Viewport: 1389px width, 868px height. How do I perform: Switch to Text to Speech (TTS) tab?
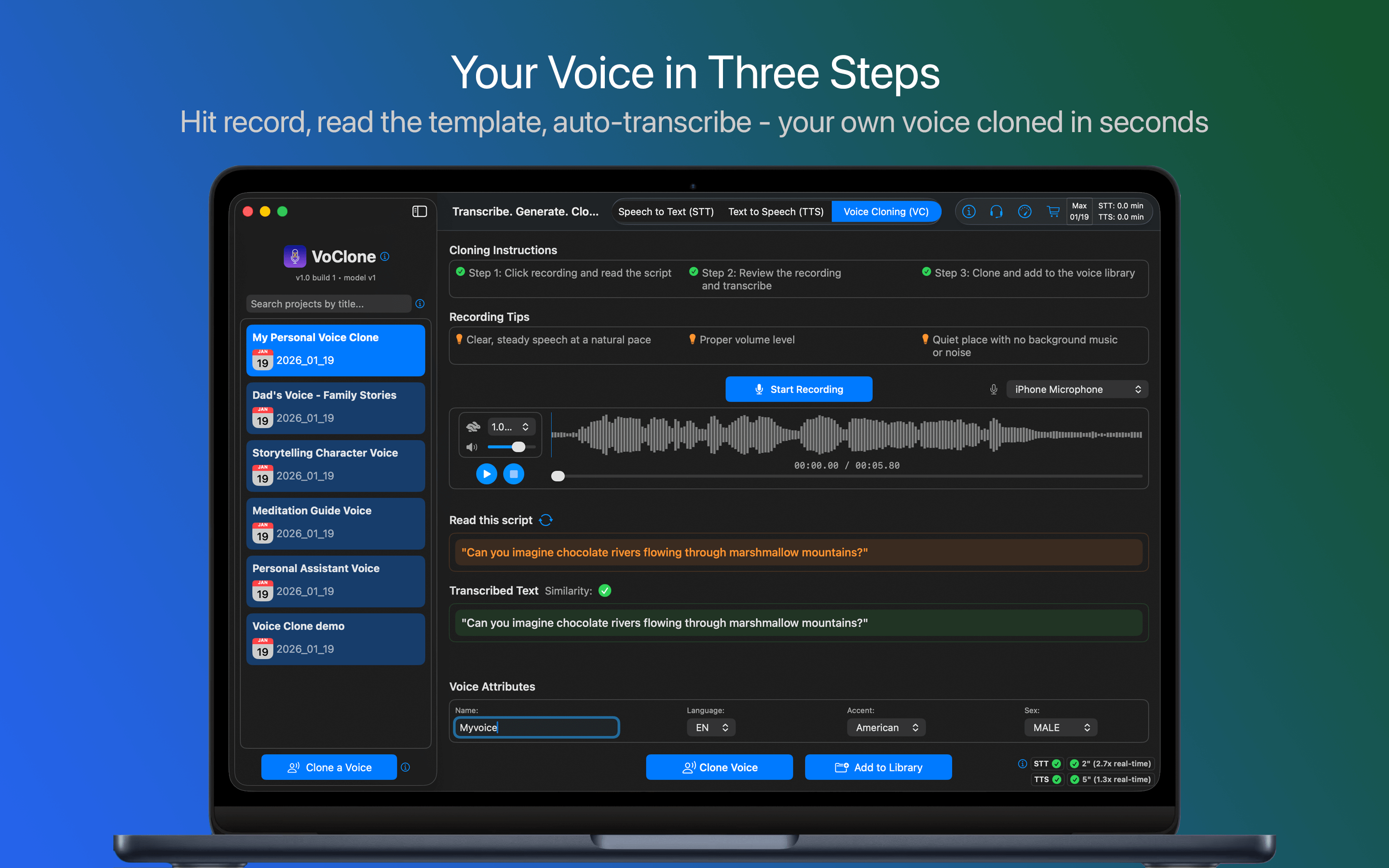(776, 211)
